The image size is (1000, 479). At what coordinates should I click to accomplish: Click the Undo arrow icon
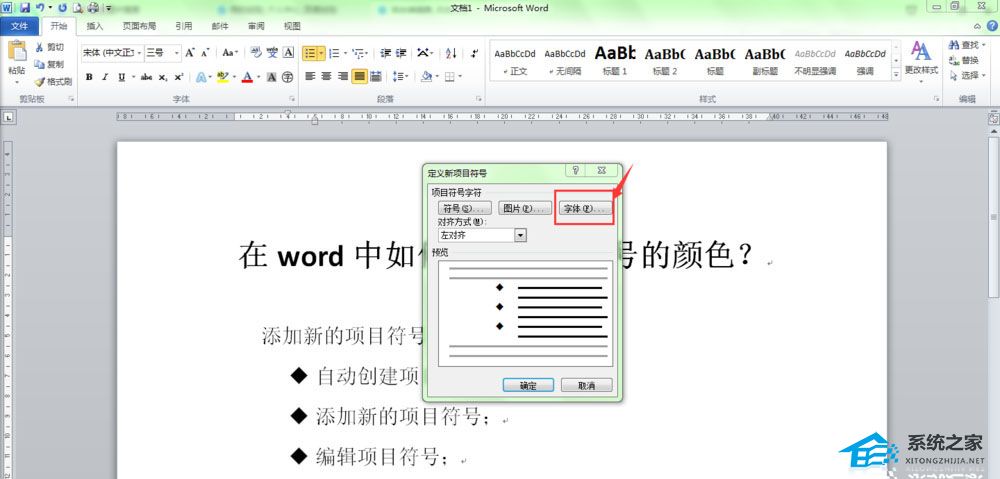click(40, 8)
